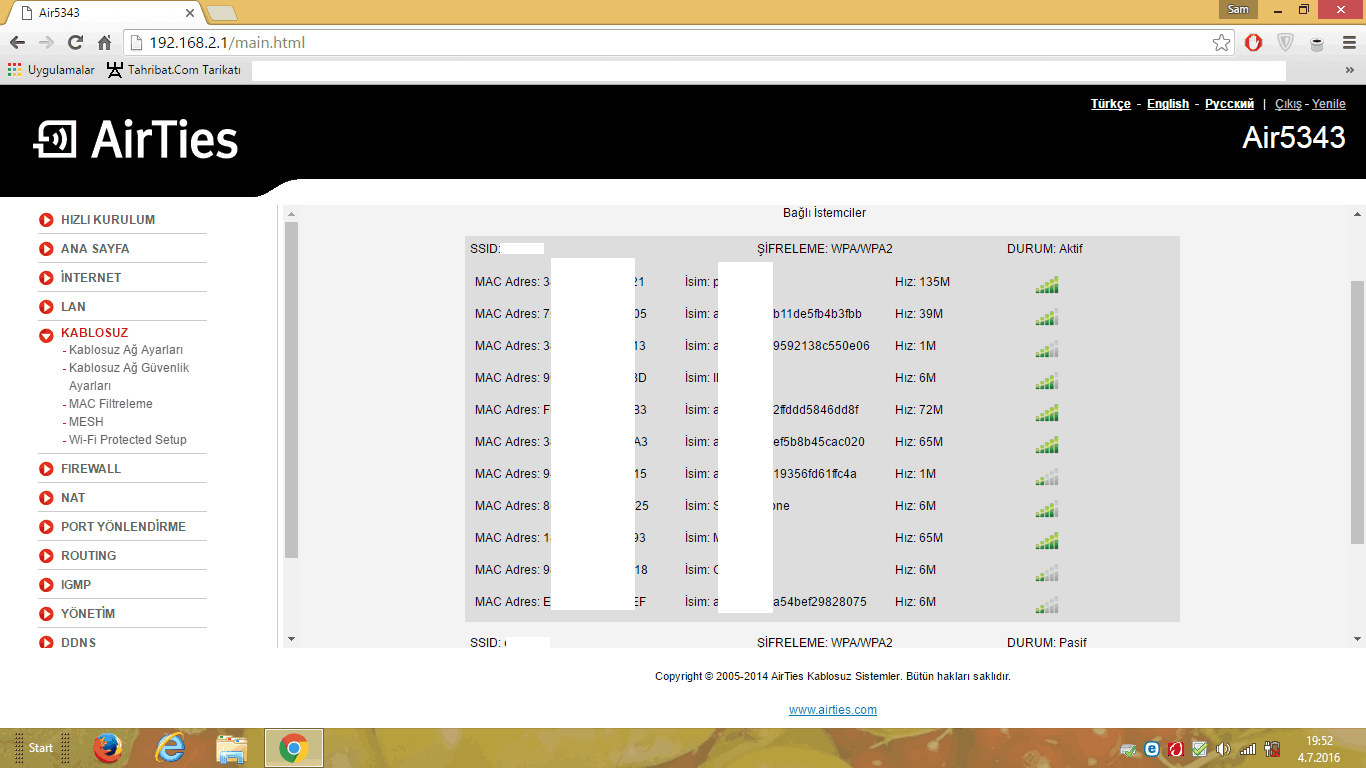
Task: Select the MESH submenu item
Action: (x=86, y=422)
